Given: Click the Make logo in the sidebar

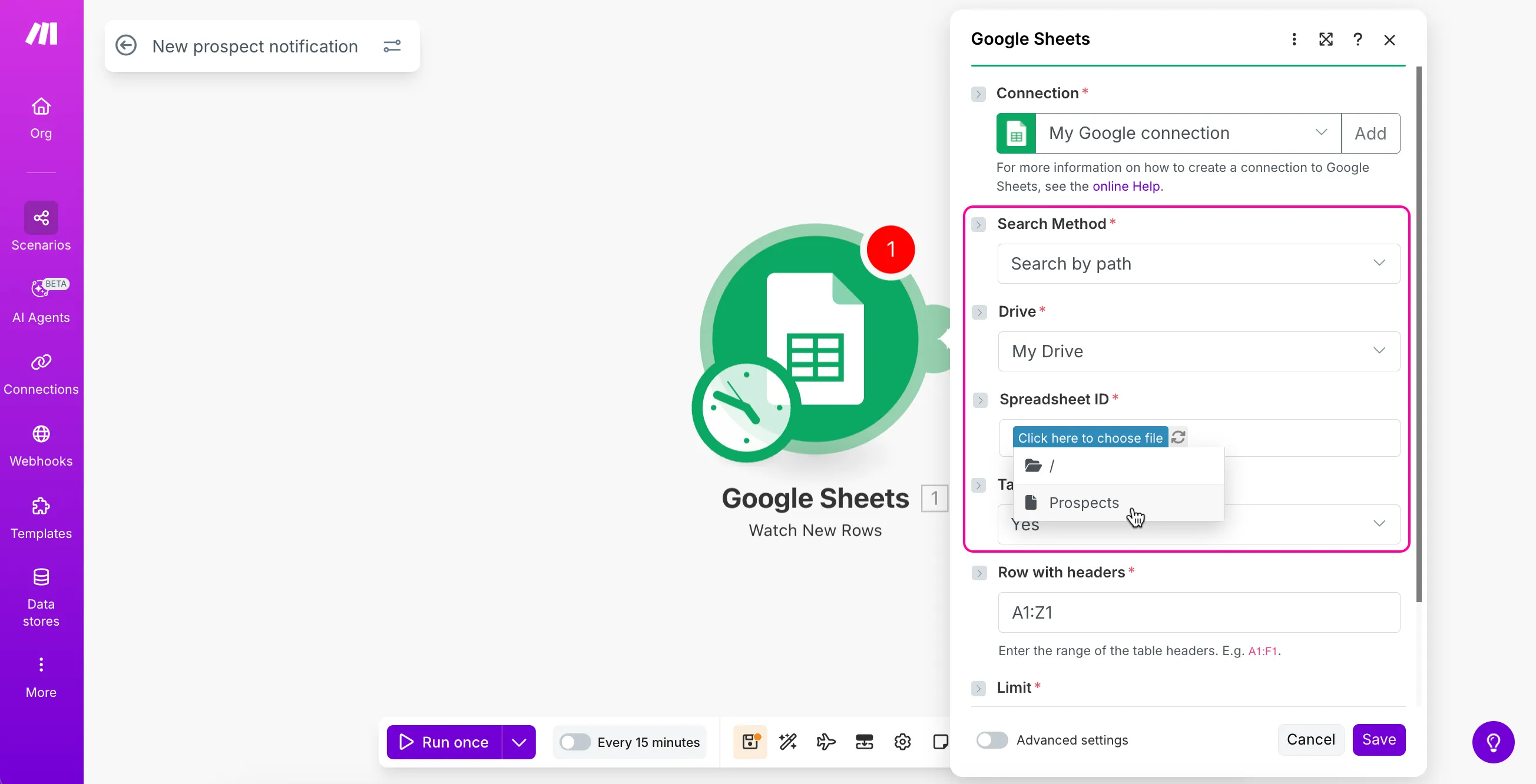Looking at the screenshot, I should pos(41,34).
